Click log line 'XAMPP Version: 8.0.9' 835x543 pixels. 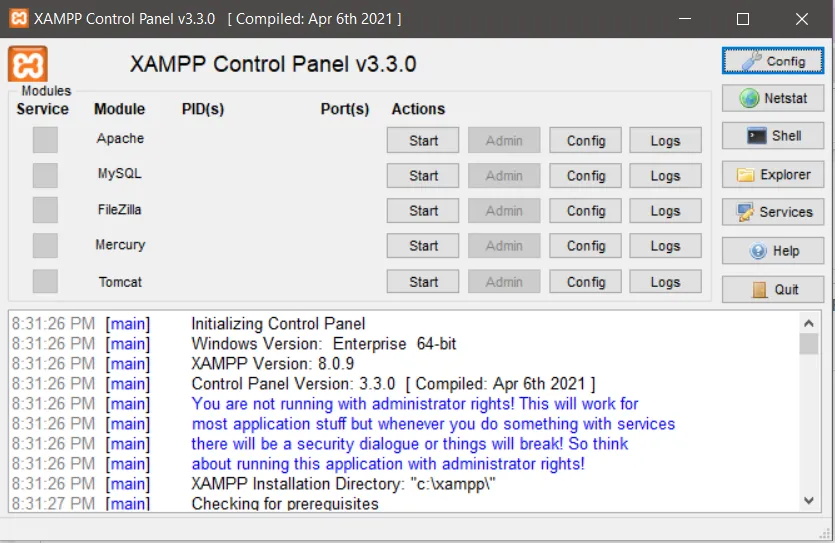273,364
